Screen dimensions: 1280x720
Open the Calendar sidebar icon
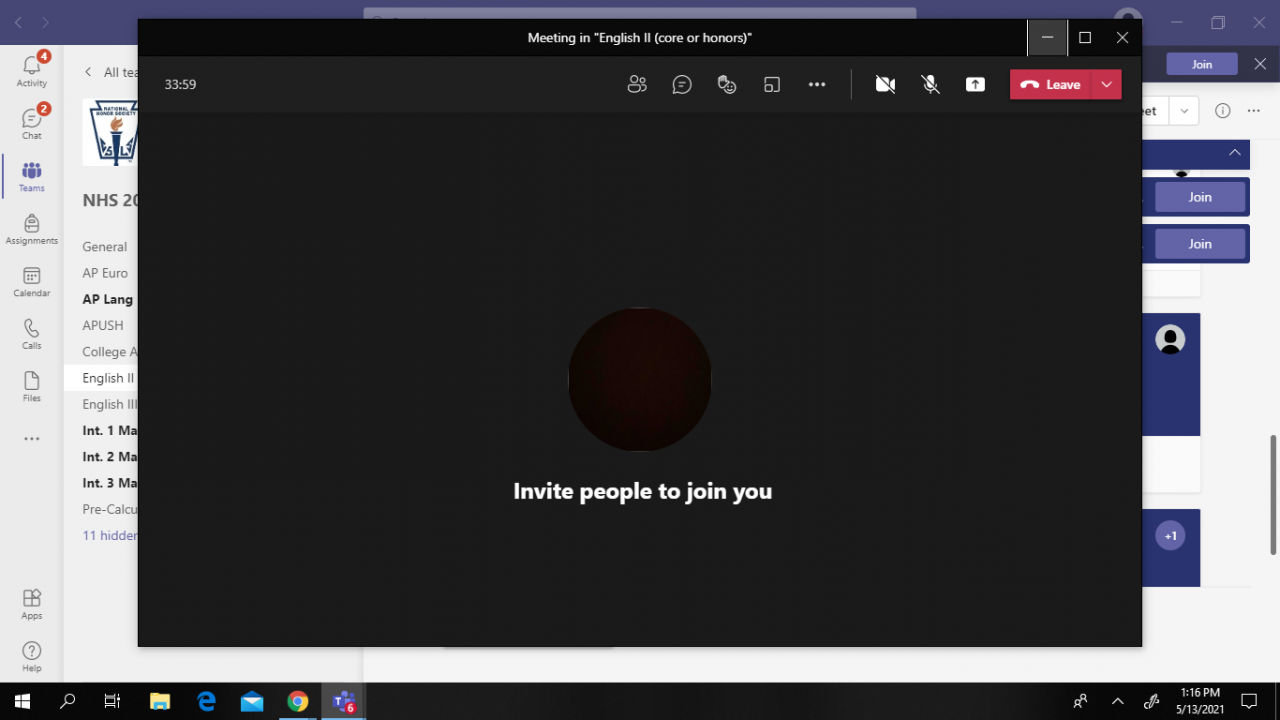tap(32, 282)
